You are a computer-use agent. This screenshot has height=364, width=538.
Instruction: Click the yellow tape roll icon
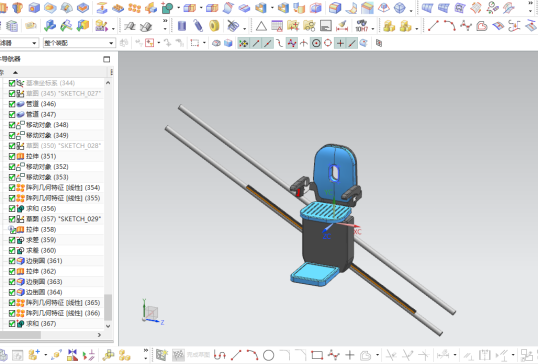click(x=214, y=26)
